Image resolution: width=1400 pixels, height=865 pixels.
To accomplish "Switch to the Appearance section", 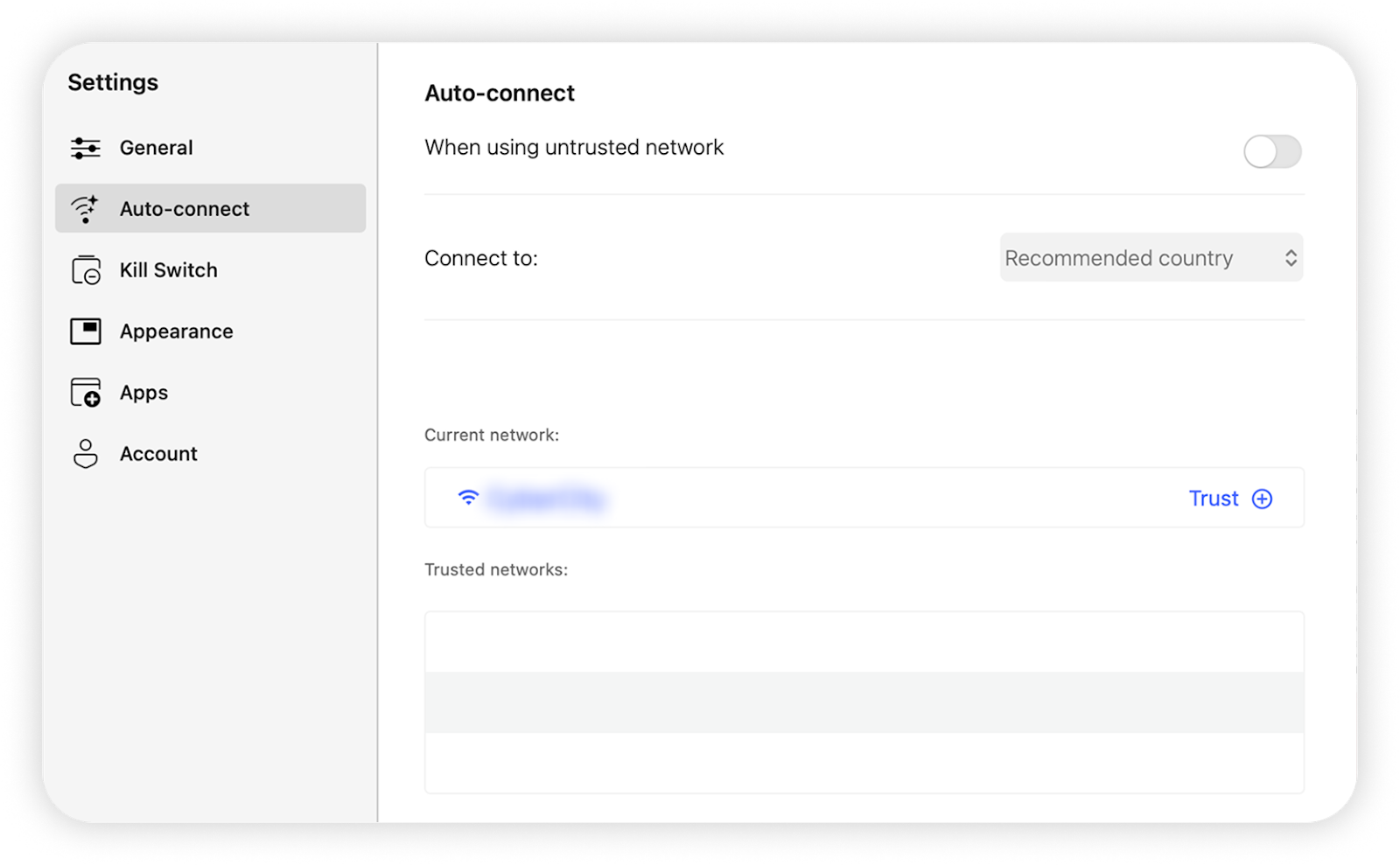I will (x=176, y=331).
